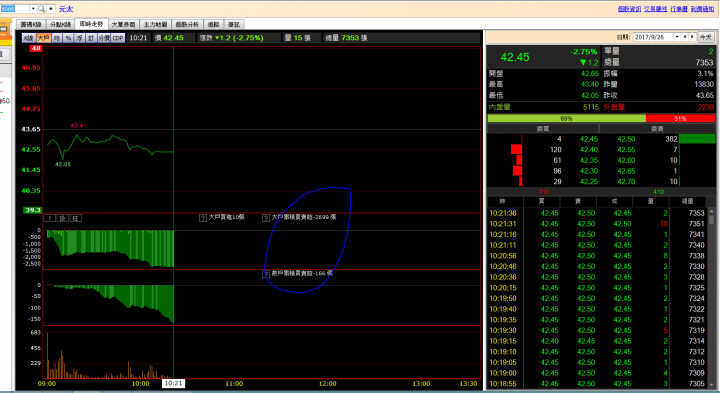Open the 個股分析 tab
The height and width of the screenshot is (393, 720).
187,24
